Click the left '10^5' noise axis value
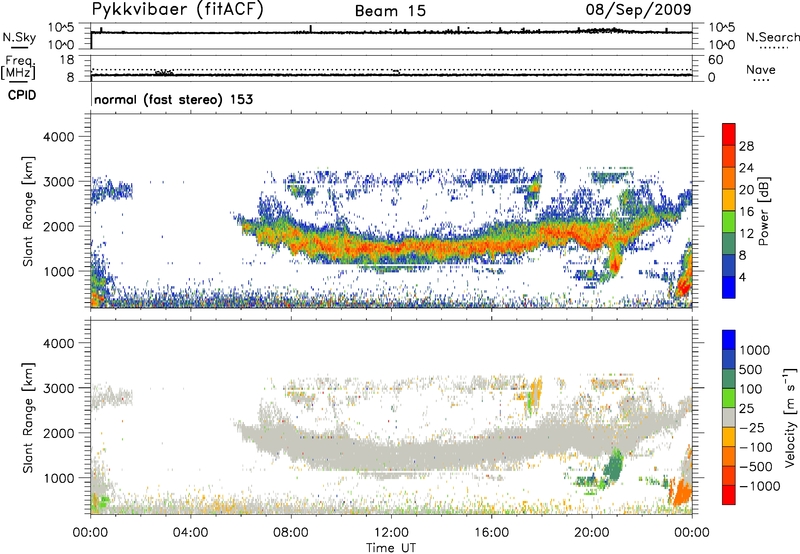The image size is (800, 554). click(x=61, y=28)
